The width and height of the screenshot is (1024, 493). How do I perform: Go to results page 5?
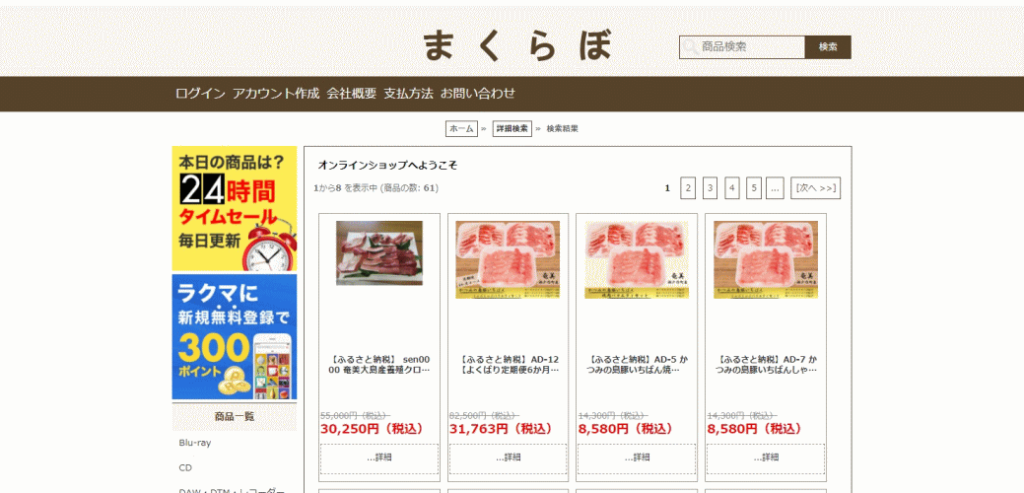tap(754, 188)
